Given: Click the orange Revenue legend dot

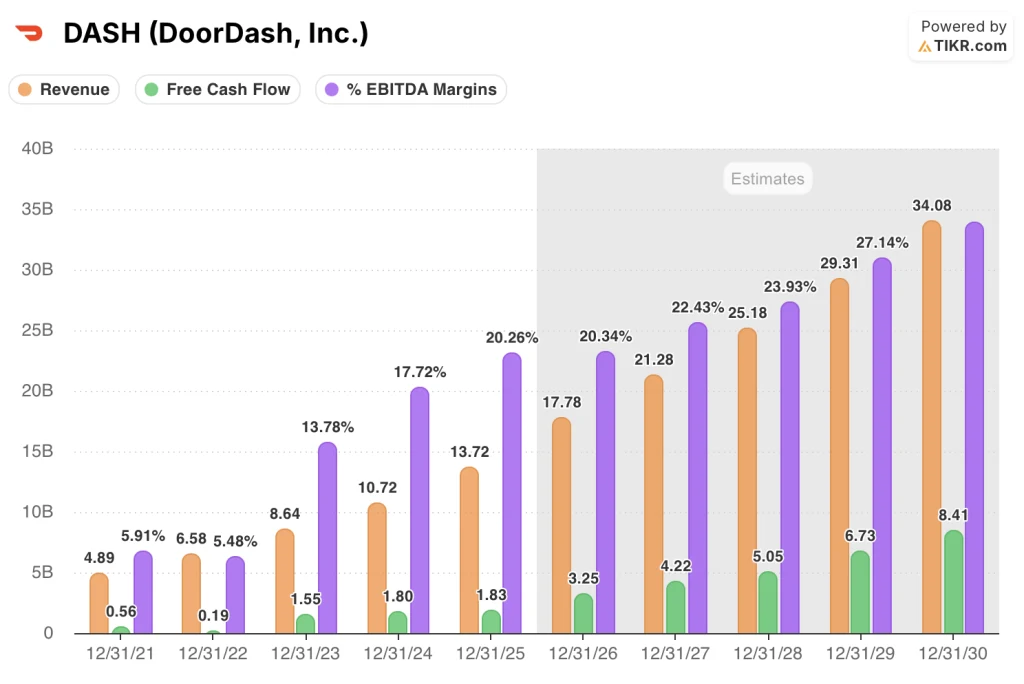Looking at the screenshot, I should coord(25,90).
